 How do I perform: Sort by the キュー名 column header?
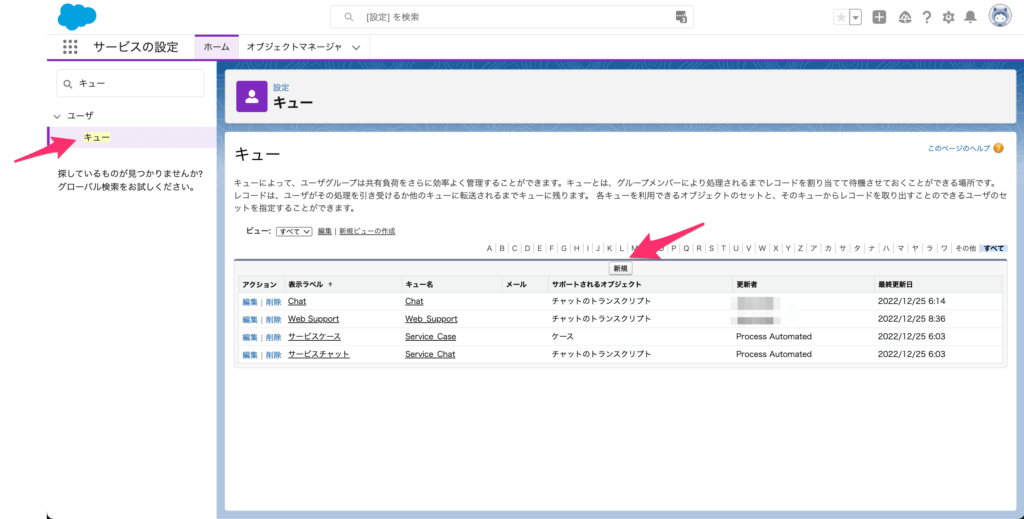(419, 285)
